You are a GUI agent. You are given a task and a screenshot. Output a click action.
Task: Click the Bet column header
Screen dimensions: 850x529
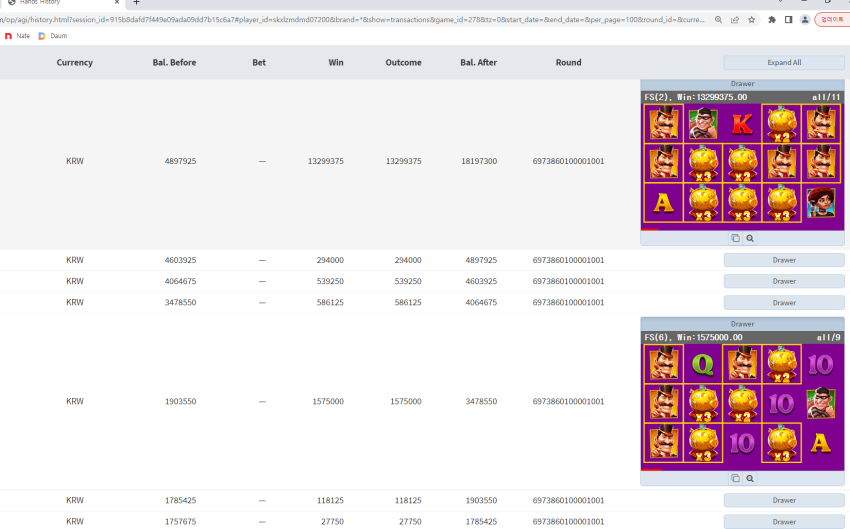click(259, 62)
